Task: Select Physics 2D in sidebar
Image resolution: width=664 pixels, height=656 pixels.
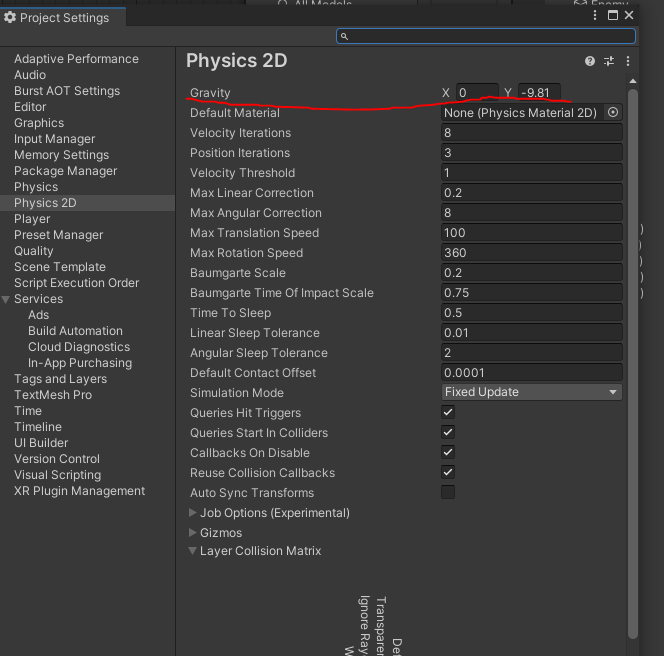Action: pos(87,203)
